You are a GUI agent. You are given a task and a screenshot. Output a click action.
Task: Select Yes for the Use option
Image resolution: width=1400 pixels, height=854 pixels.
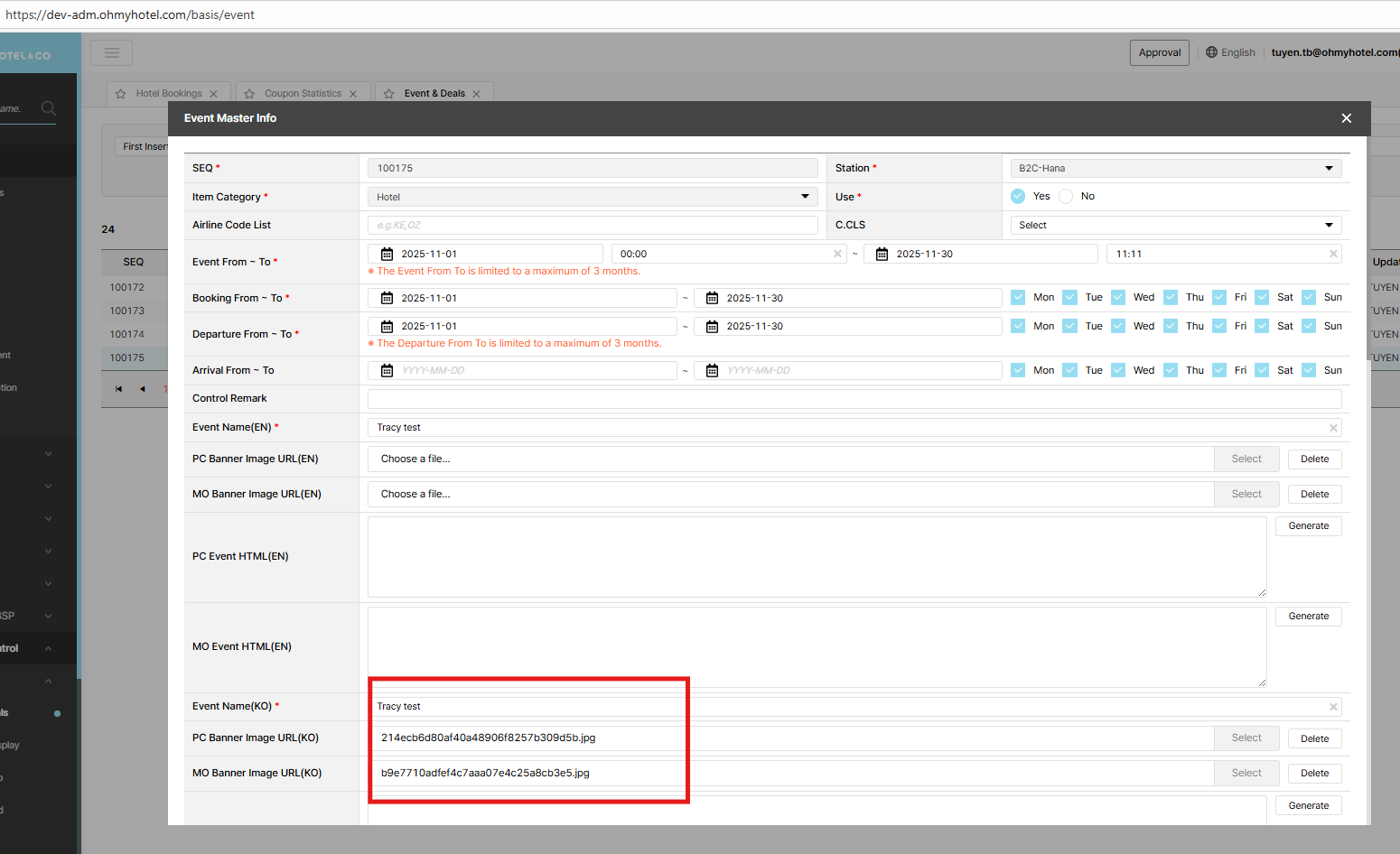1018,196
